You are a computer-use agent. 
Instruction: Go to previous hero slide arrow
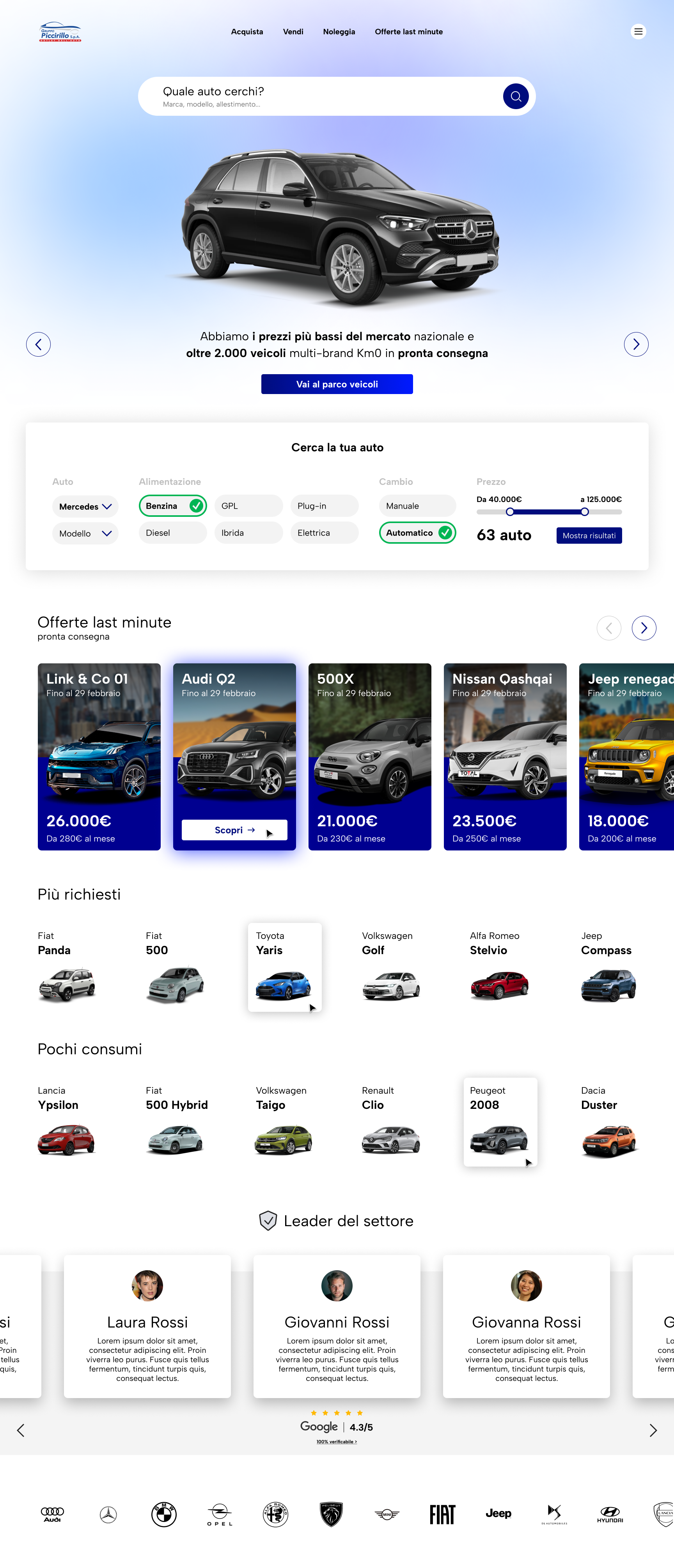[x=38, y=345]
